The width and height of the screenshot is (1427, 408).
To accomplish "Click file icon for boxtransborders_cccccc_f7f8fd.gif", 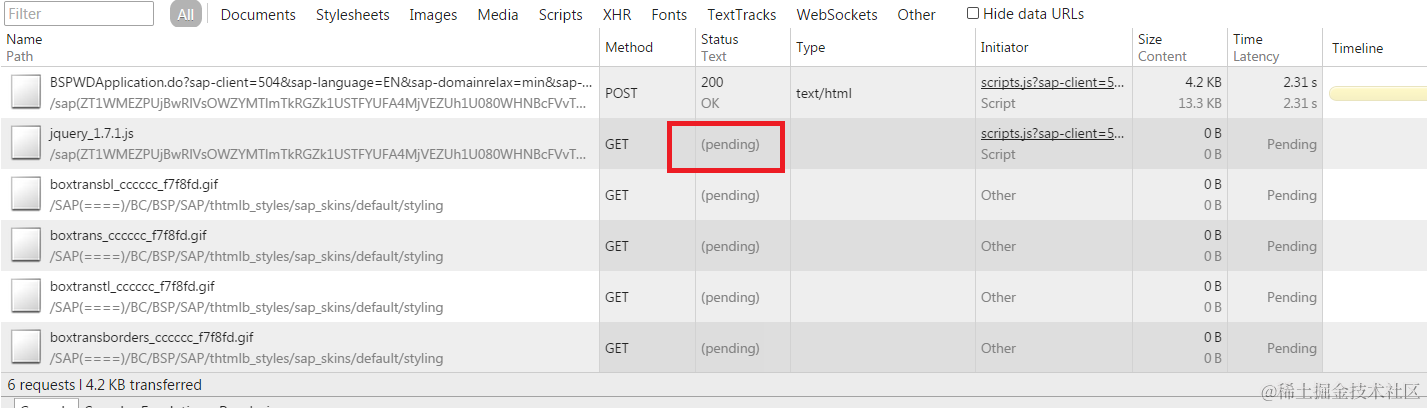I will 25,348.
